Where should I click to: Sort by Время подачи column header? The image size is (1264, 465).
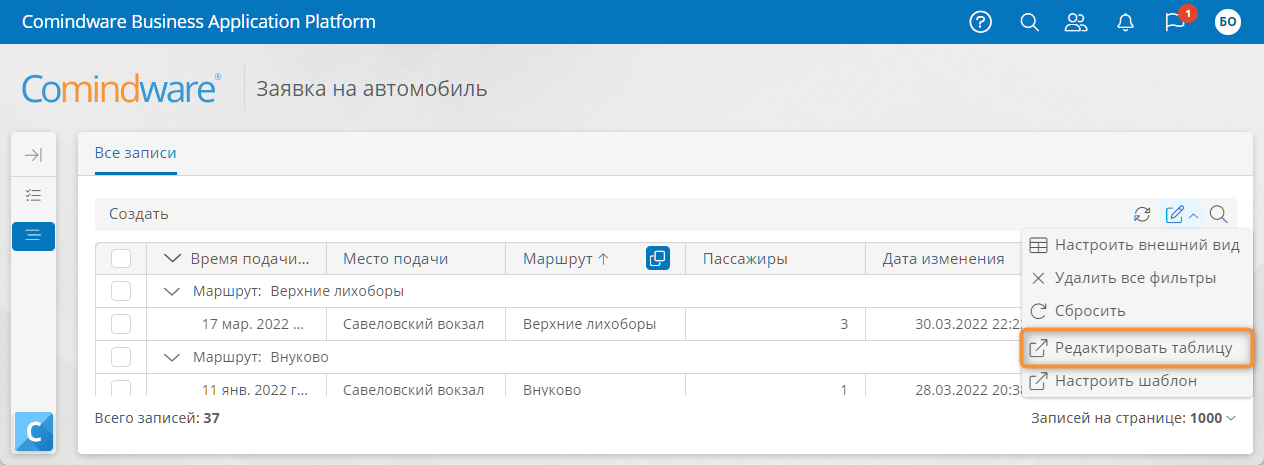[x=251, y=259]
